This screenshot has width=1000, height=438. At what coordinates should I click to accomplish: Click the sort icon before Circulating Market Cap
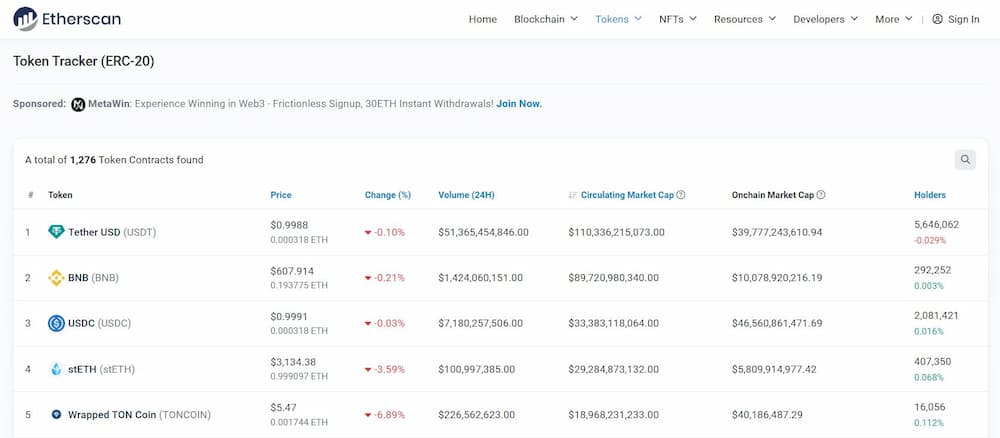tap(572, 195)
